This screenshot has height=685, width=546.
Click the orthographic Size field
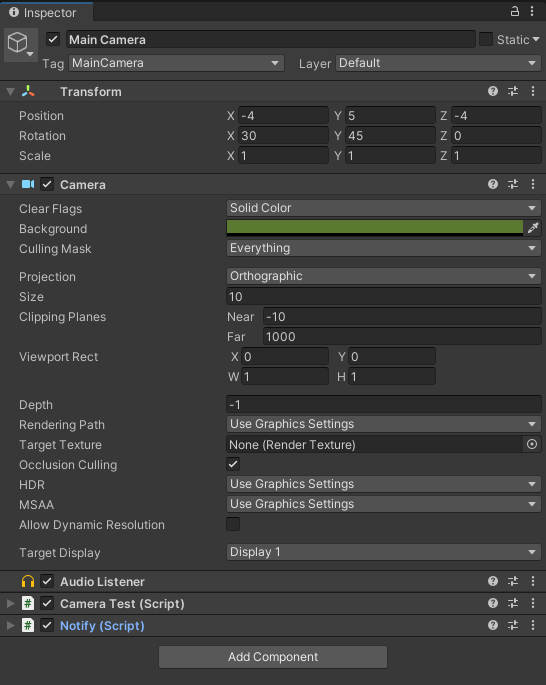[384, 297]
